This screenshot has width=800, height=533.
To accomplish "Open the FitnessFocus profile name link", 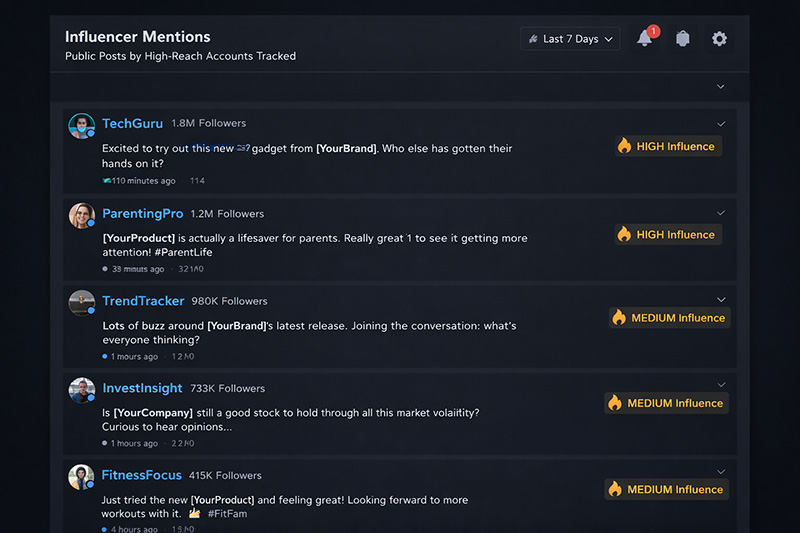I will 141,475.
